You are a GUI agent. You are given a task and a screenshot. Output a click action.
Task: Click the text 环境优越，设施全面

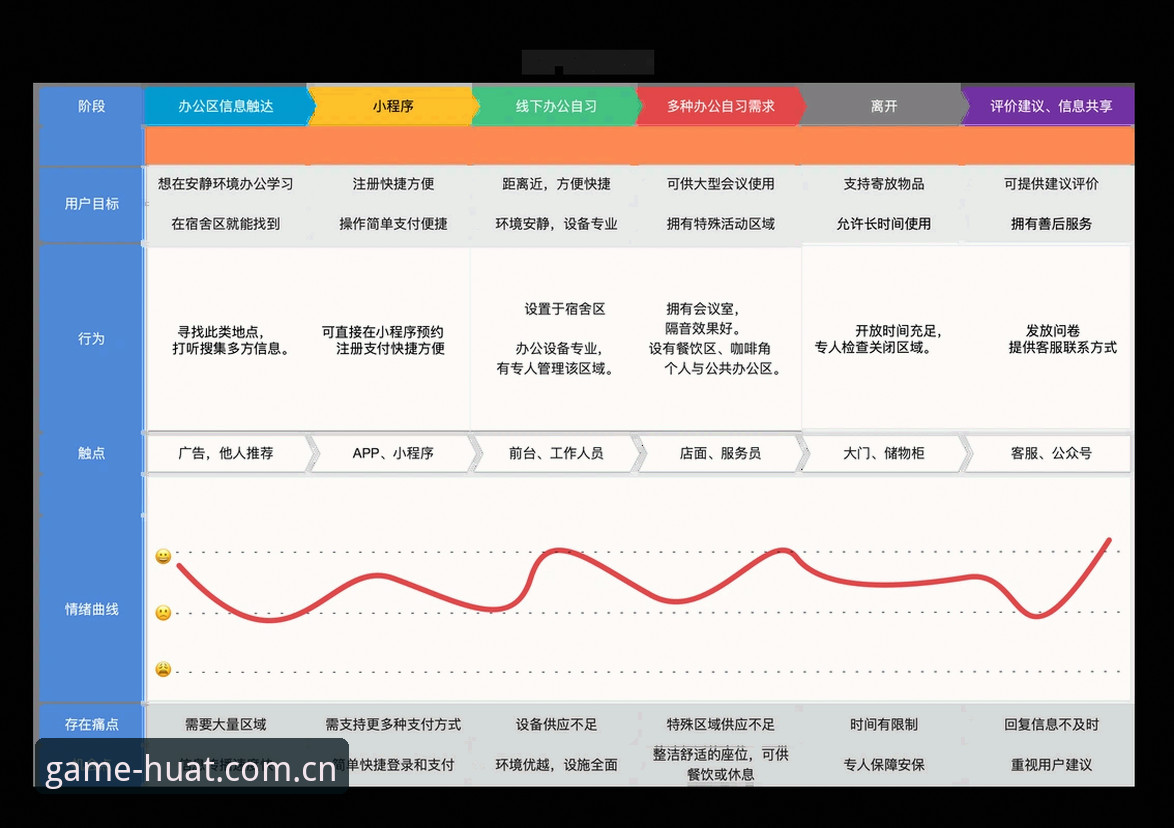(x=556, y=765)
